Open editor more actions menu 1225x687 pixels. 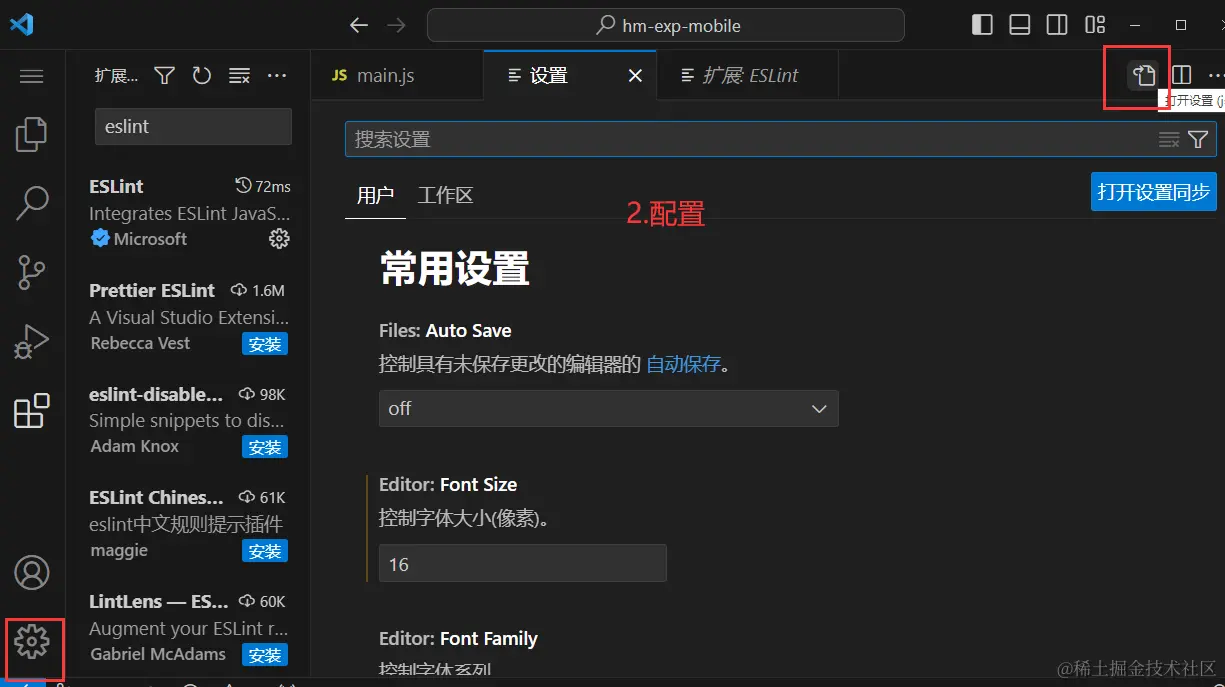click(x=1215, y=75)
